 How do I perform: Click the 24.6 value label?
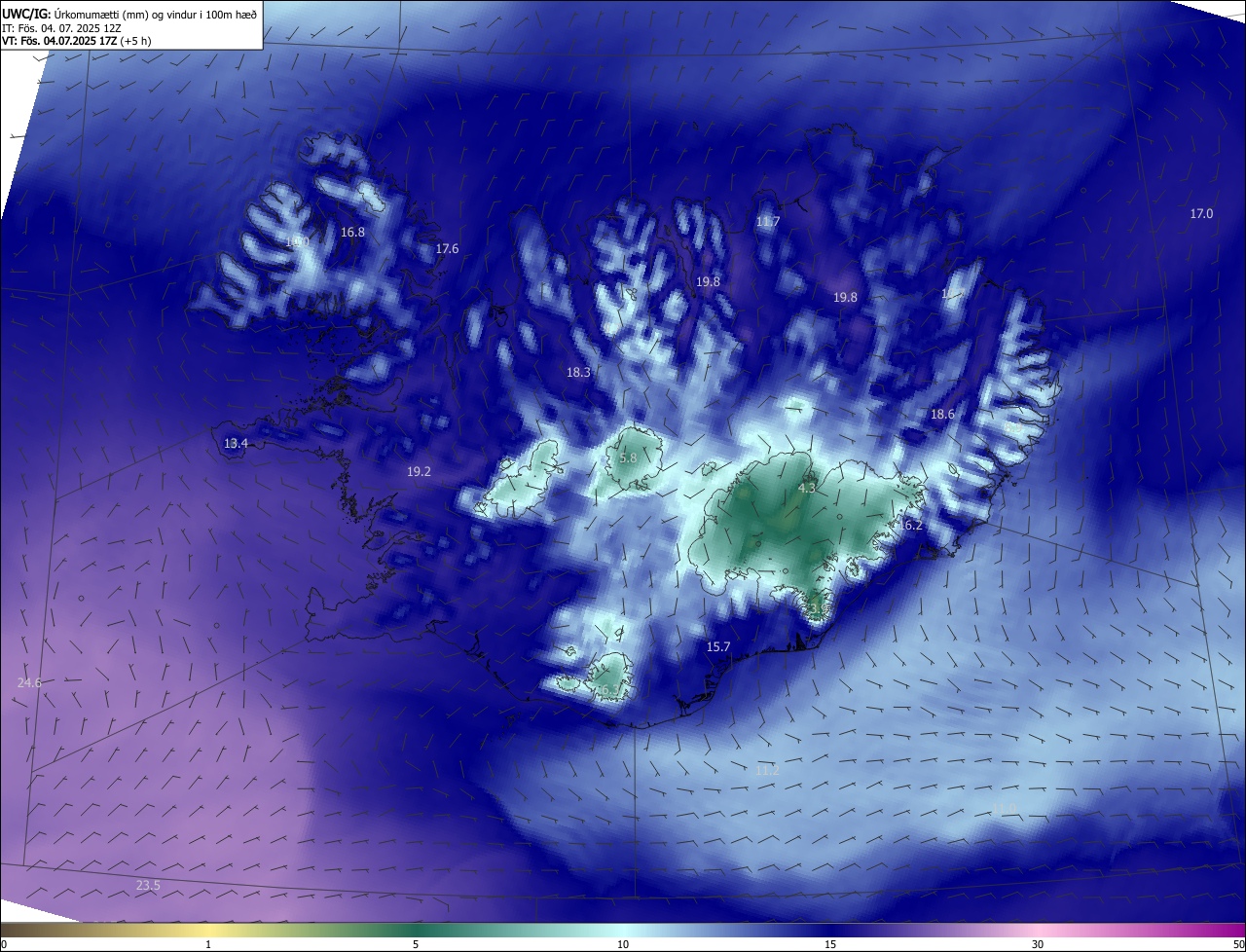click(x=29, y=683)
